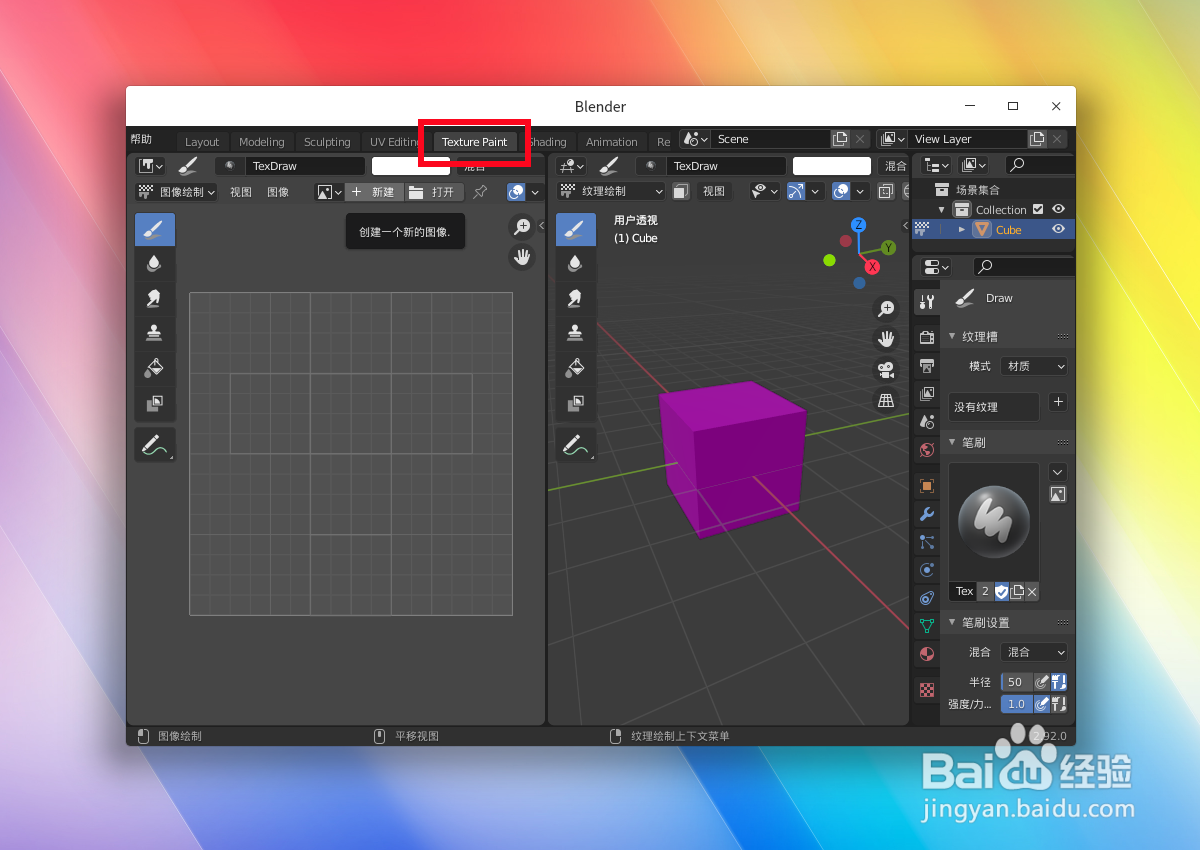This screenshot has width=1200, height=850.
Task: Open the Modeling workspace tab
Action: click(262, 142)
